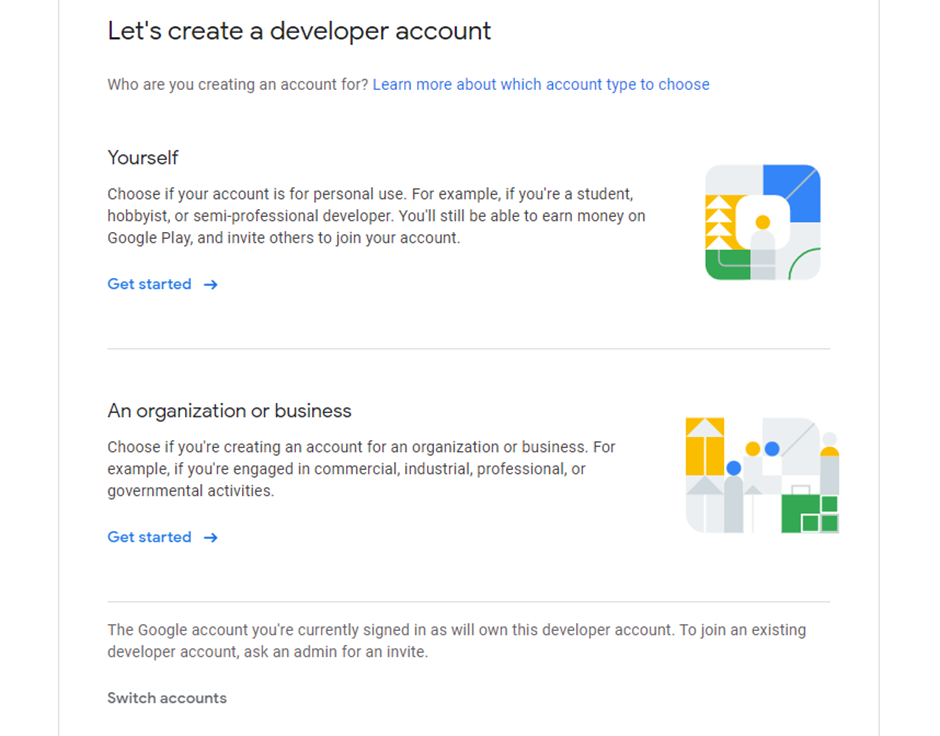Open the Learn more about account types link

pyautogui.click(x=541, y=85)
